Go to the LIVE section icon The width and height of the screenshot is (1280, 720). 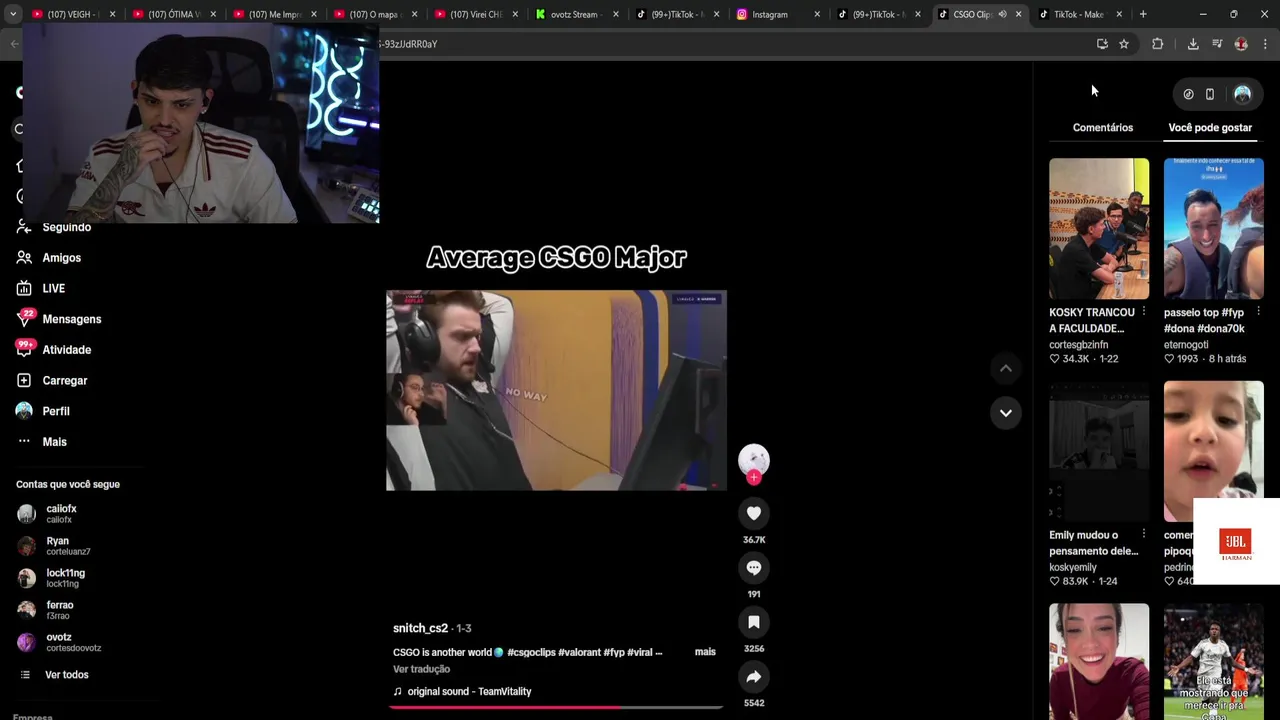[24, 288]
